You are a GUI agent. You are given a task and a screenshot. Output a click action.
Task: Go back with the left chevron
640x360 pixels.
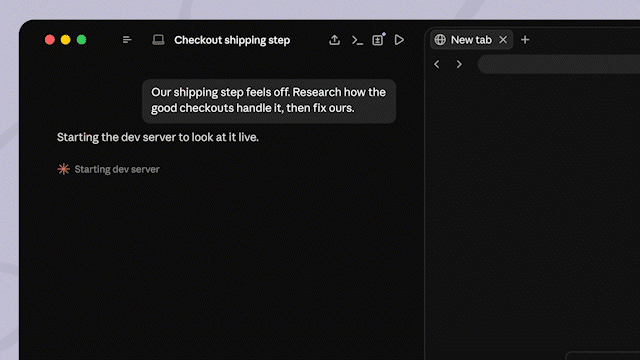[437, 64]
